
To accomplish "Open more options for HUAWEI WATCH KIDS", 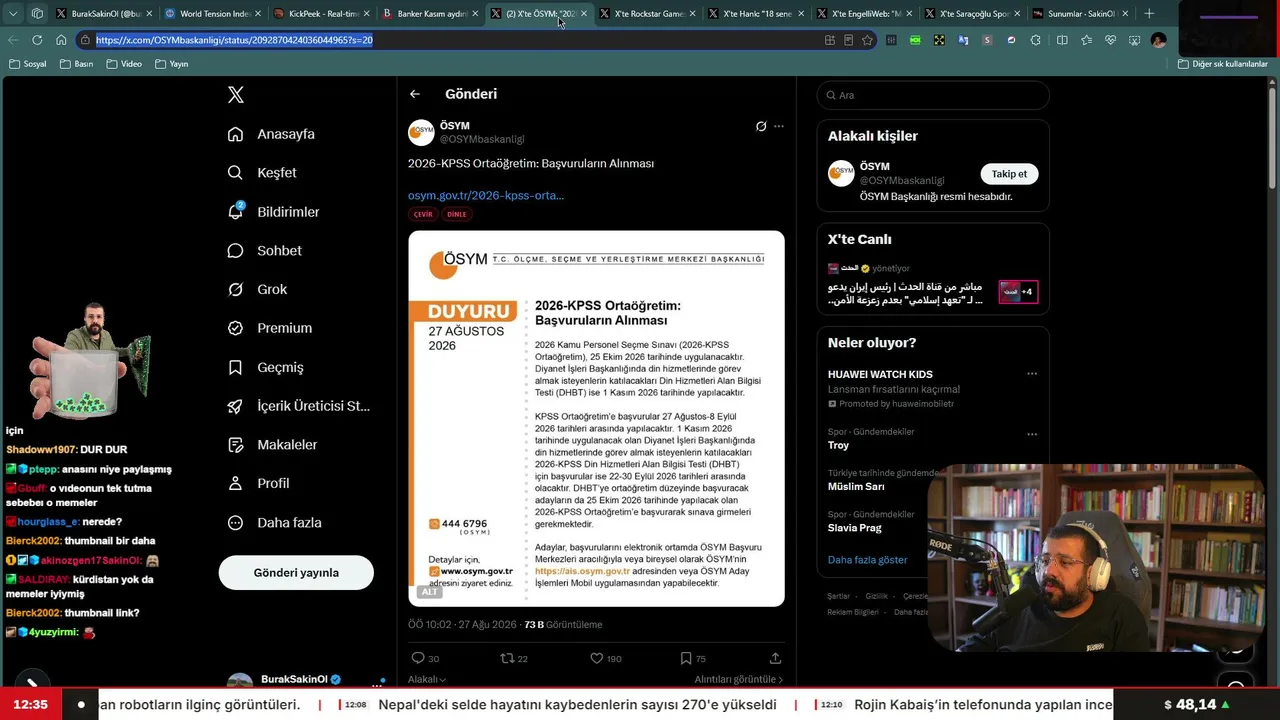I will coord(1032,374).
